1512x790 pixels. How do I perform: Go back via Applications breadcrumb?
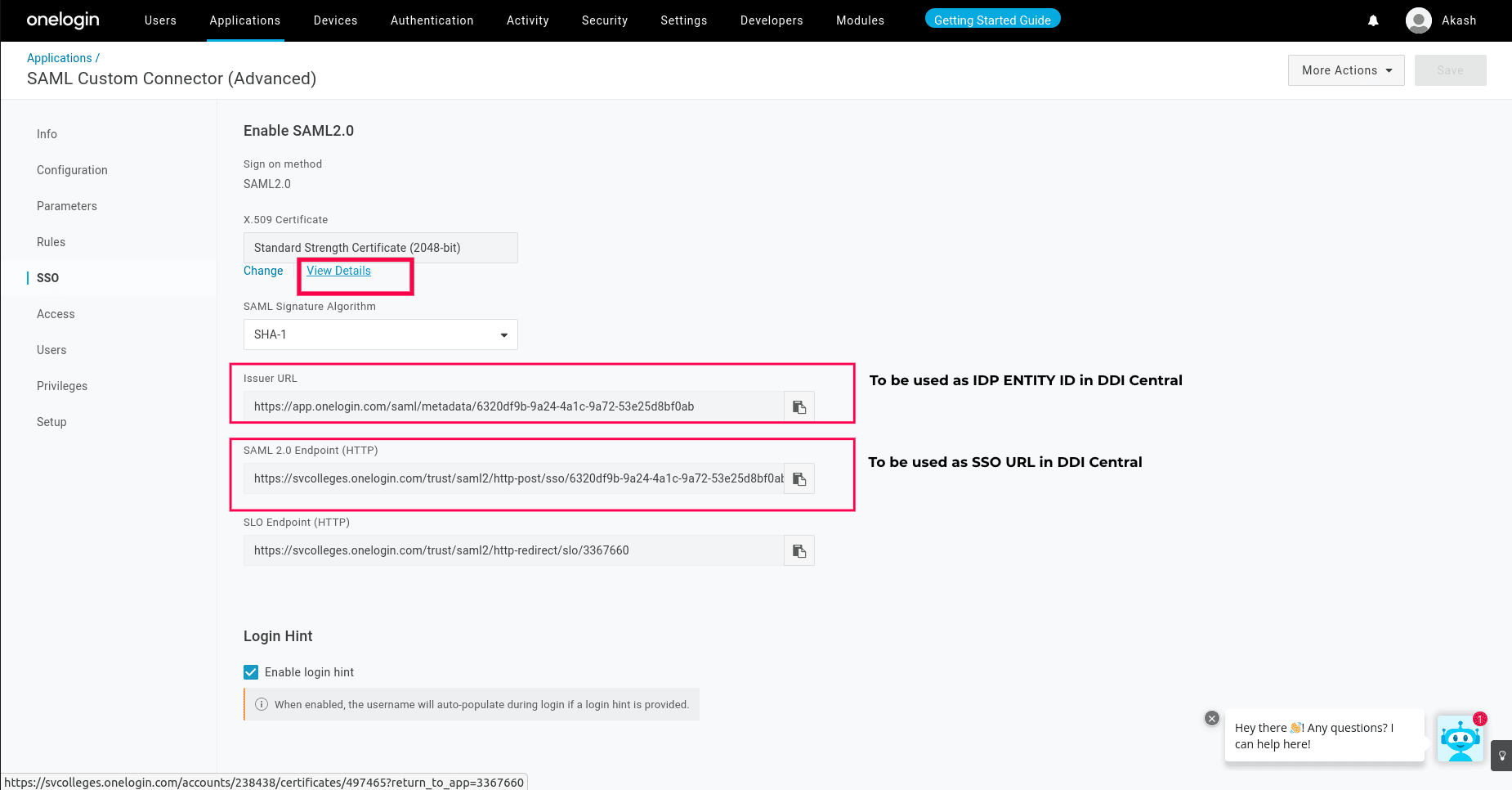pos(60,58)
